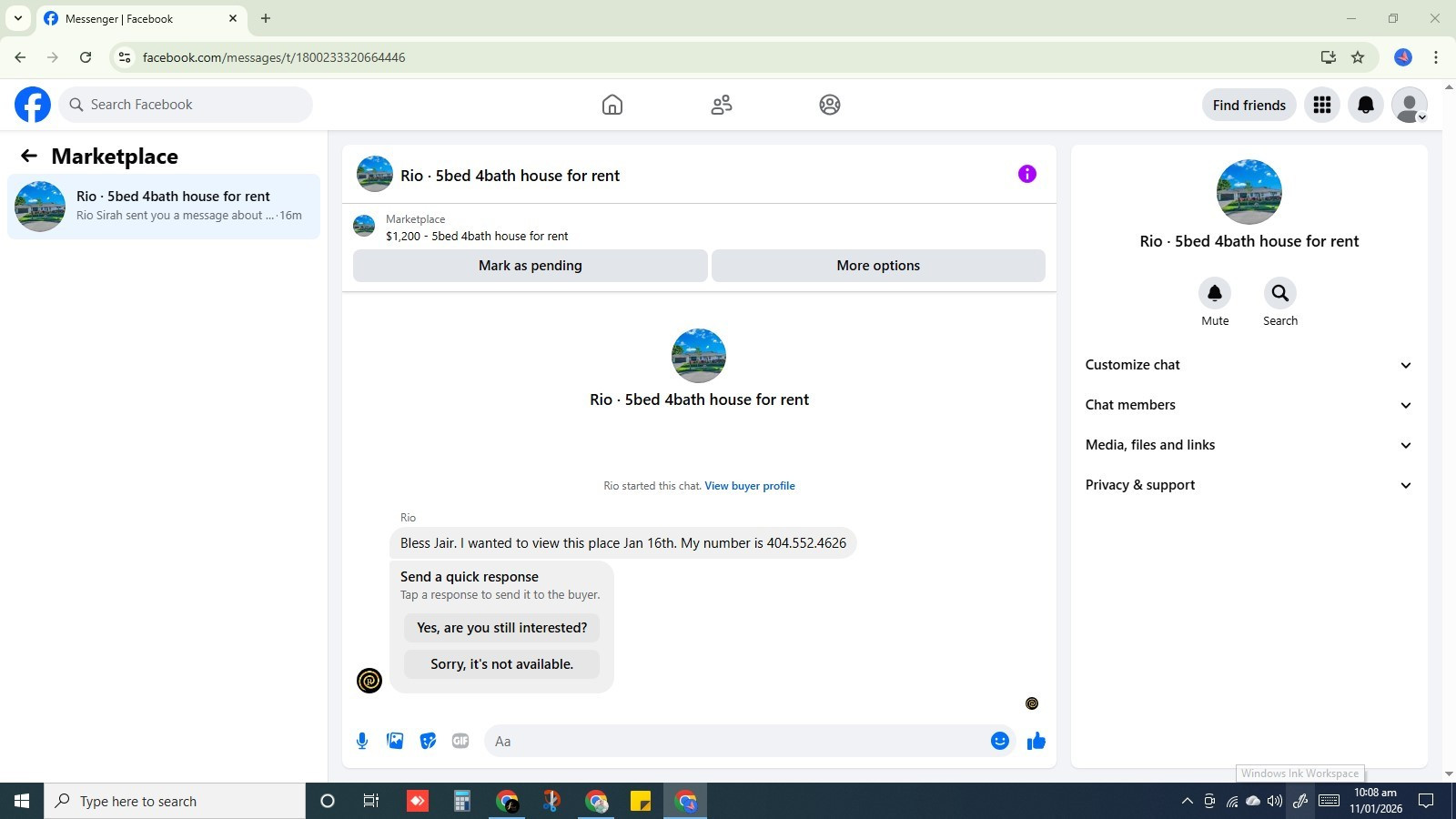The width and height of the screenshot is (1456, 819).
Task: Open the Facebook logo home link
Action: tap(33, 105)
